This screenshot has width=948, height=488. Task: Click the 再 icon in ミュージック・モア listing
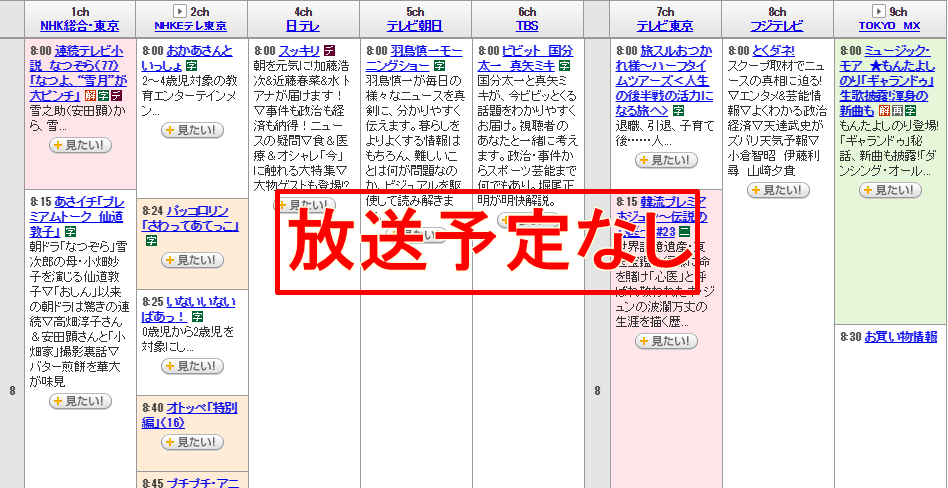(x=897, y=111)
